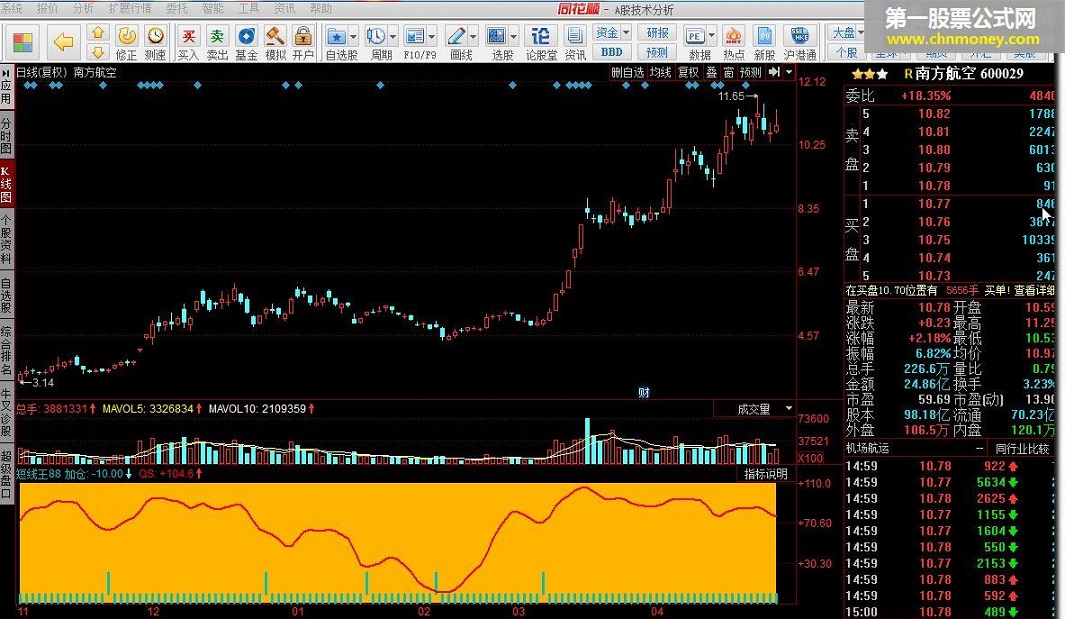1065x619 pixels.
Task: Open the chart toolbar dropdown arrow
Action: pyautogui.click(x=789, y=72)
